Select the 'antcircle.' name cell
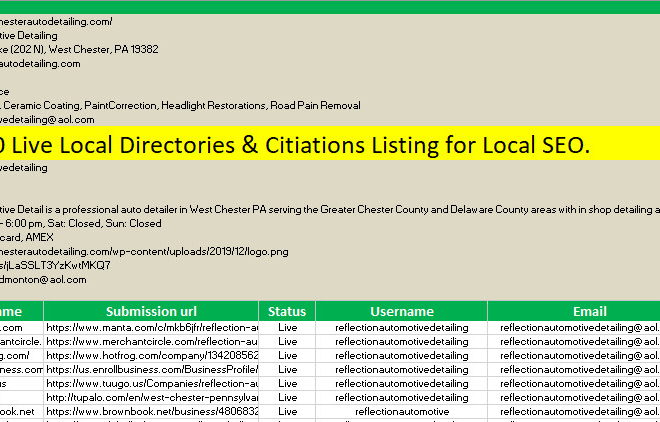Viewport: 660px width, 422px height. click(21, 341)
